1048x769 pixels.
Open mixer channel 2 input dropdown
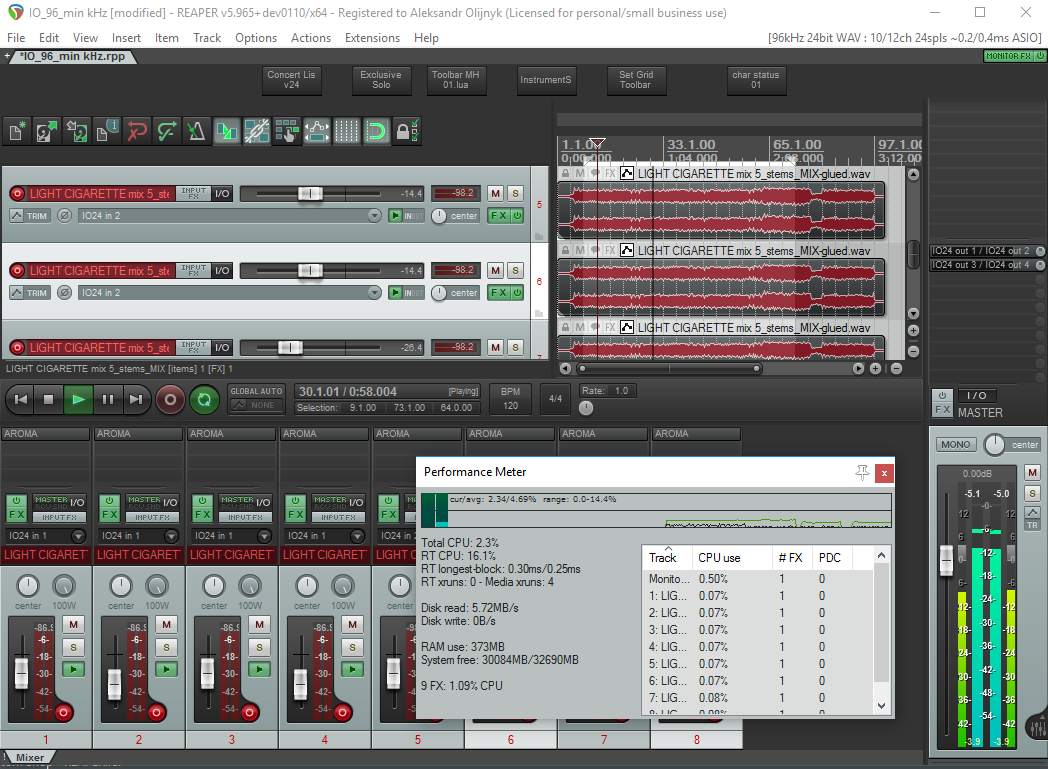pyautogui.click(x=139, y=535)
